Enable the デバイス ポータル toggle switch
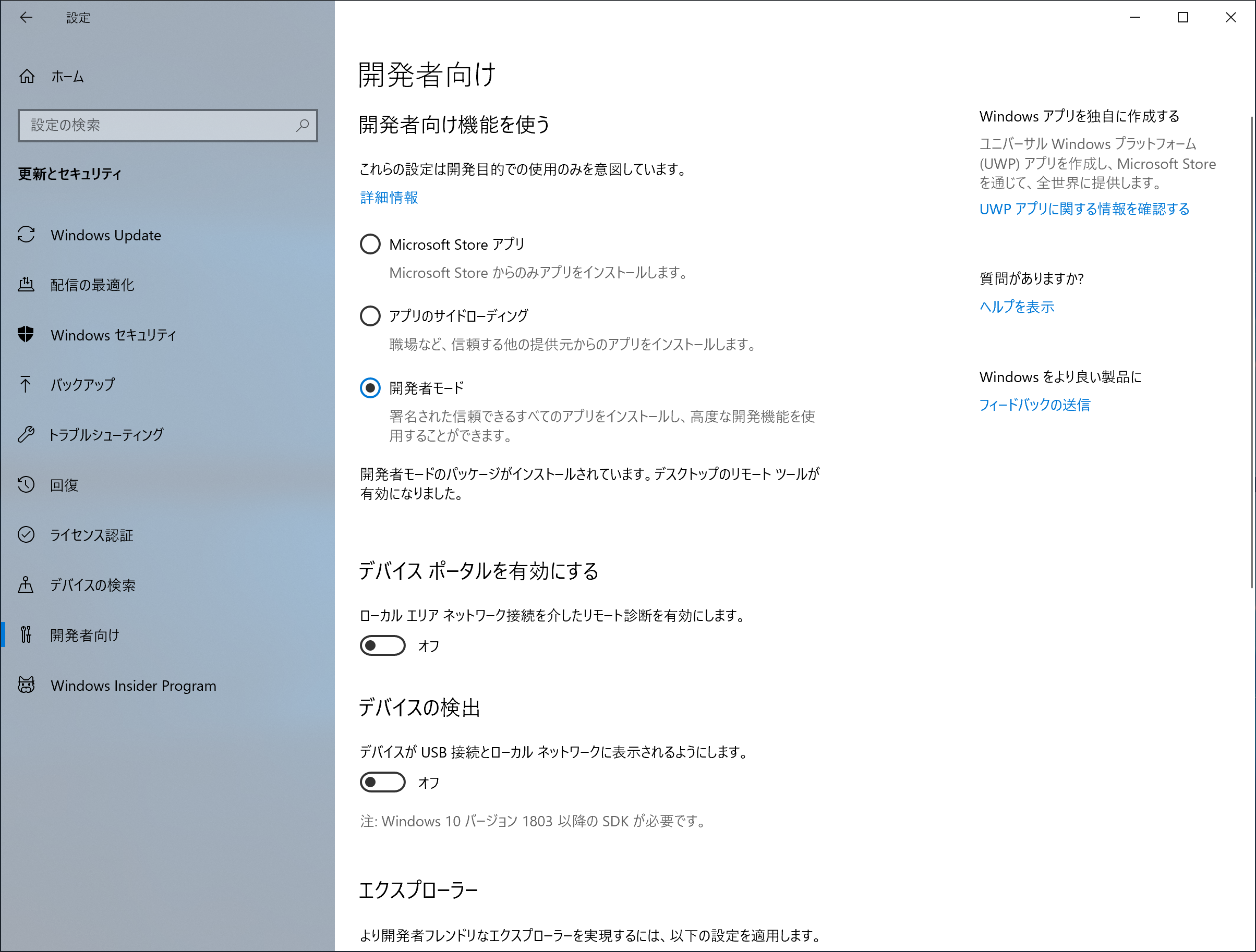The height and width of the screenshot is (952, 1256). click(383, 645)
